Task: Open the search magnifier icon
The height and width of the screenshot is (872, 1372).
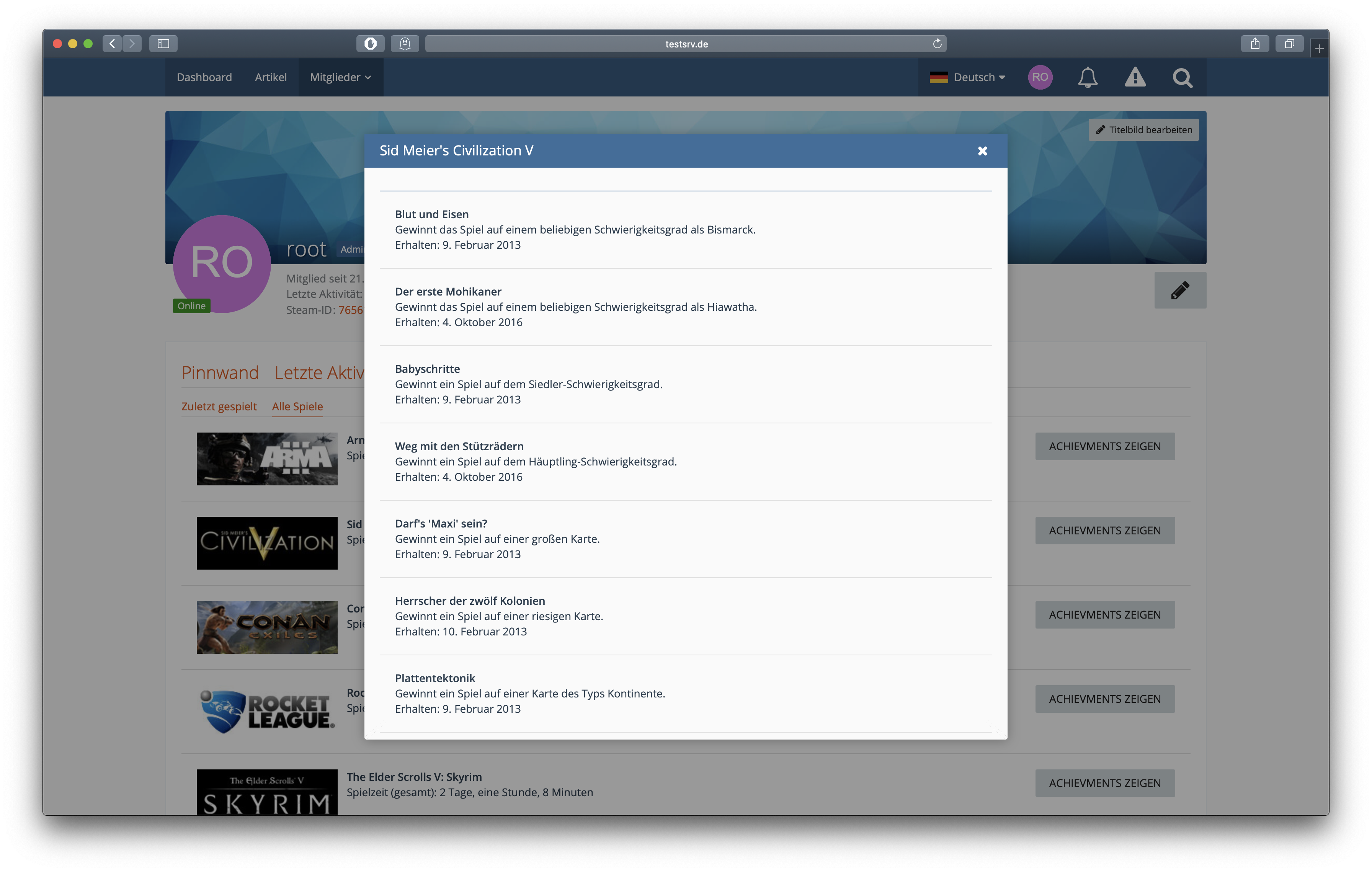Action: point(1182,77)
